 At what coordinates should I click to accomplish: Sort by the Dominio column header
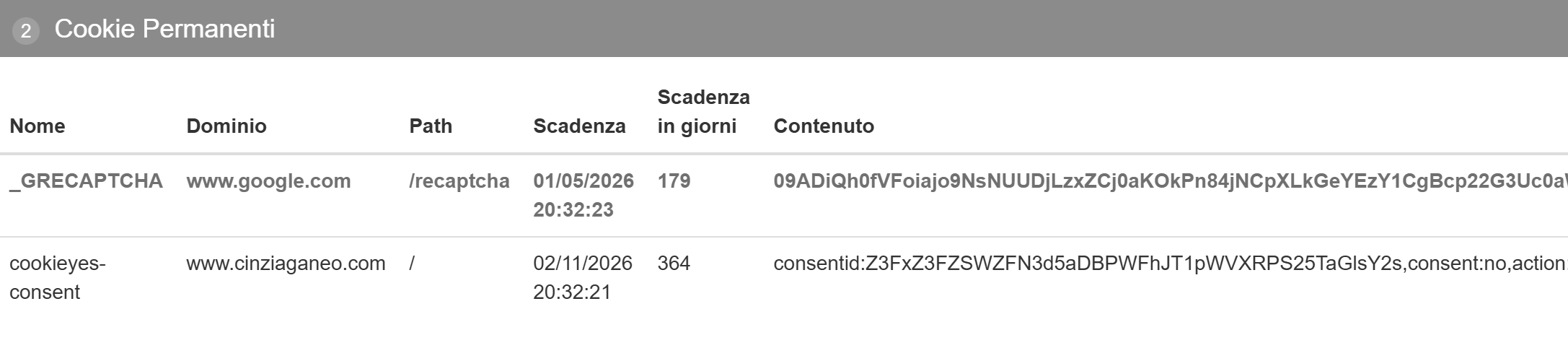(x=226, y=126)
